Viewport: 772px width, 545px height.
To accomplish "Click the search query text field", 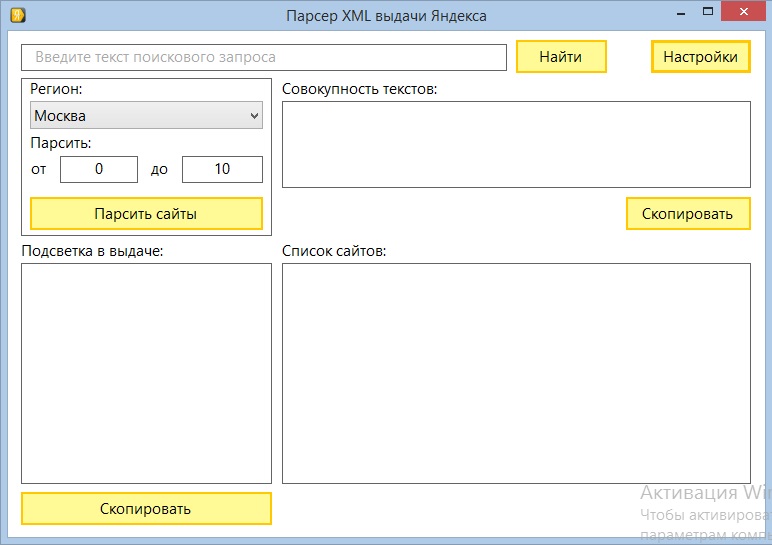I will tap(264, 57).
